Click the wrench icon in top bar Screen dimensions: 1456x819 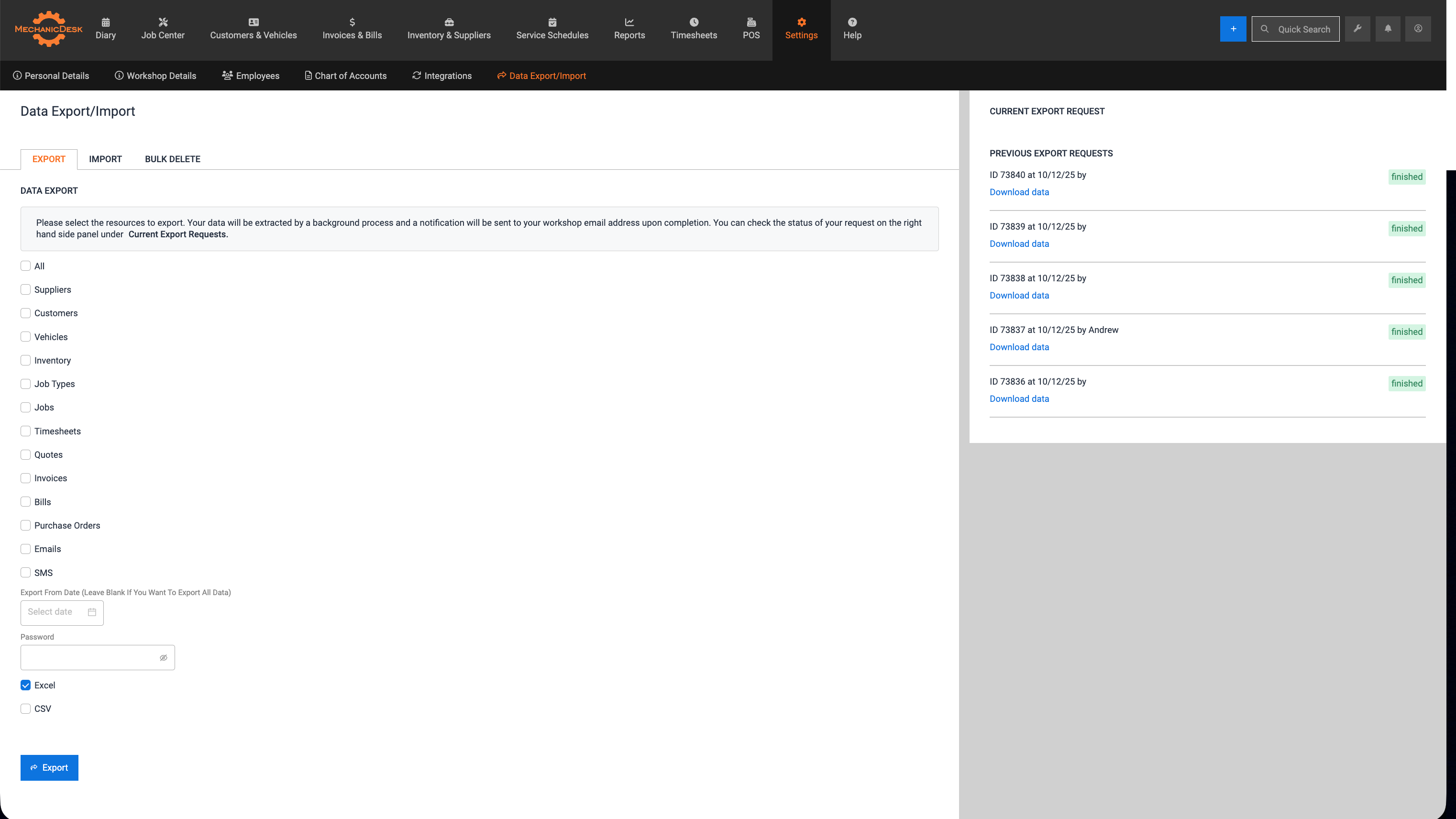[1357, 29]
